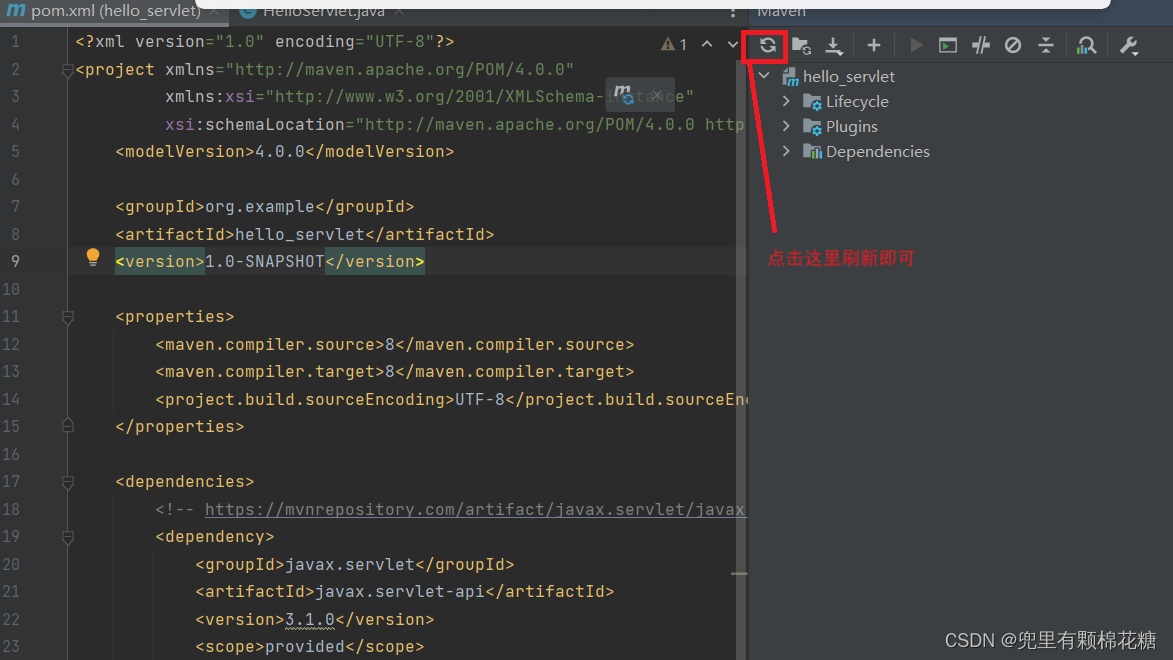Load Maven changes from floating popup

click(623, 94)
